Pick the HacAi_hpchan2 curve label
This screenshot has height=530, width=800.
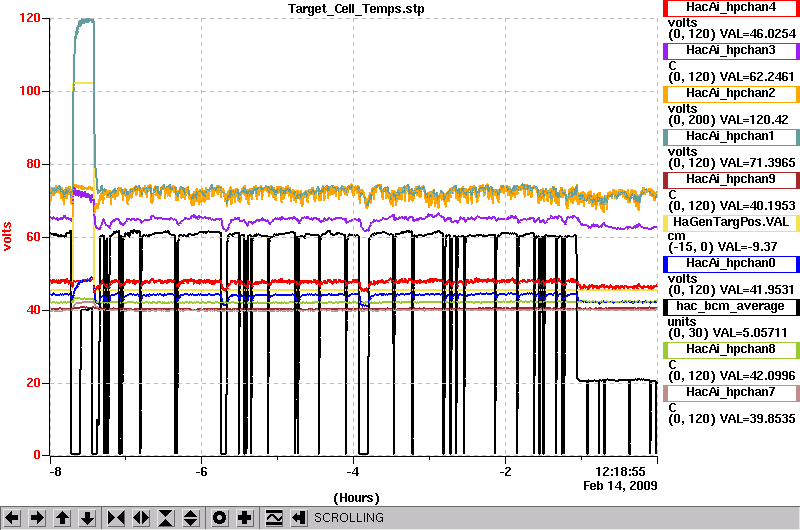731,93
